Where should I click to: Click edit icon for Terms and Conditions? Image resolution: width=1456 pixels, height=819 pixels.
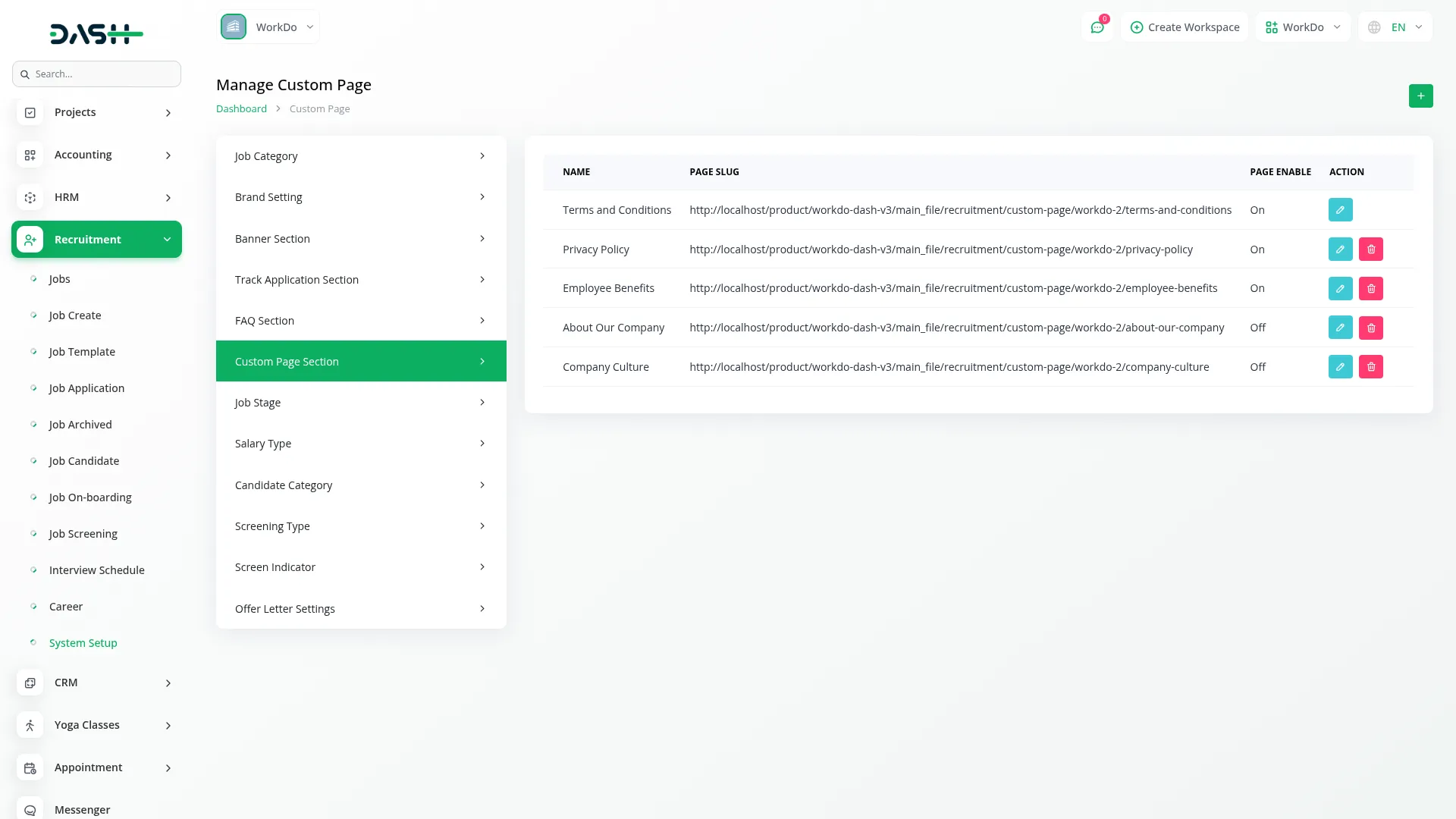click(1340, 210)
